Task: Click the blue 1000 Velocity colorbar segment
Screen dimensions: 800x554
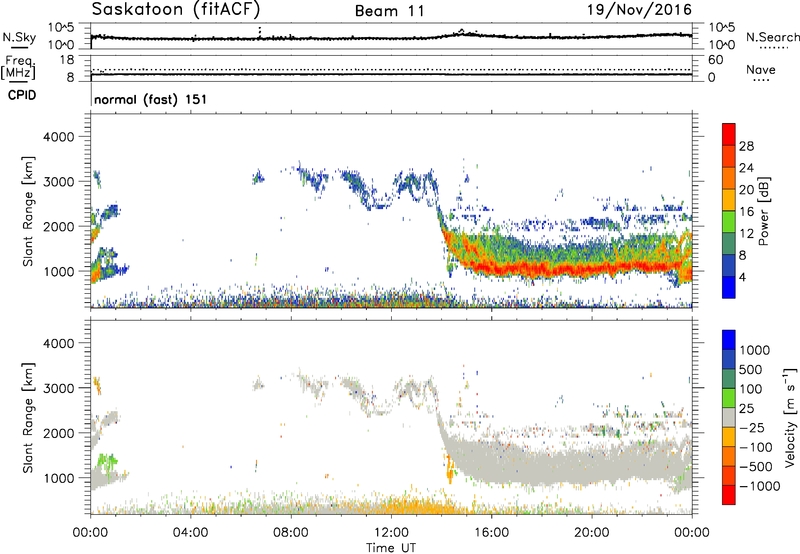Action: [x=729, y=340]
